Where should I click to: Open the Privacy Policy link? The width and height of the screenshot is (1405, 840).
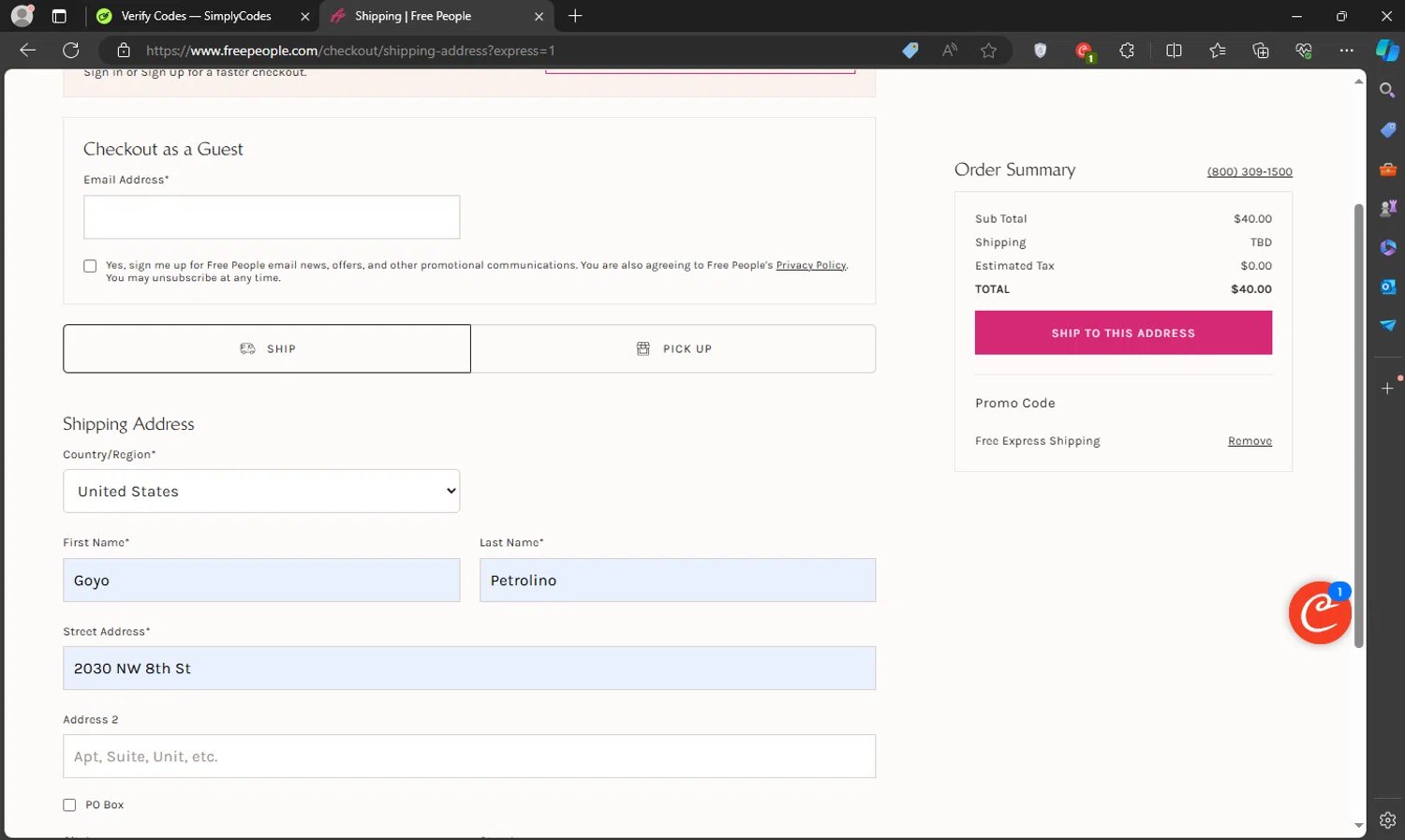point(811,265)
